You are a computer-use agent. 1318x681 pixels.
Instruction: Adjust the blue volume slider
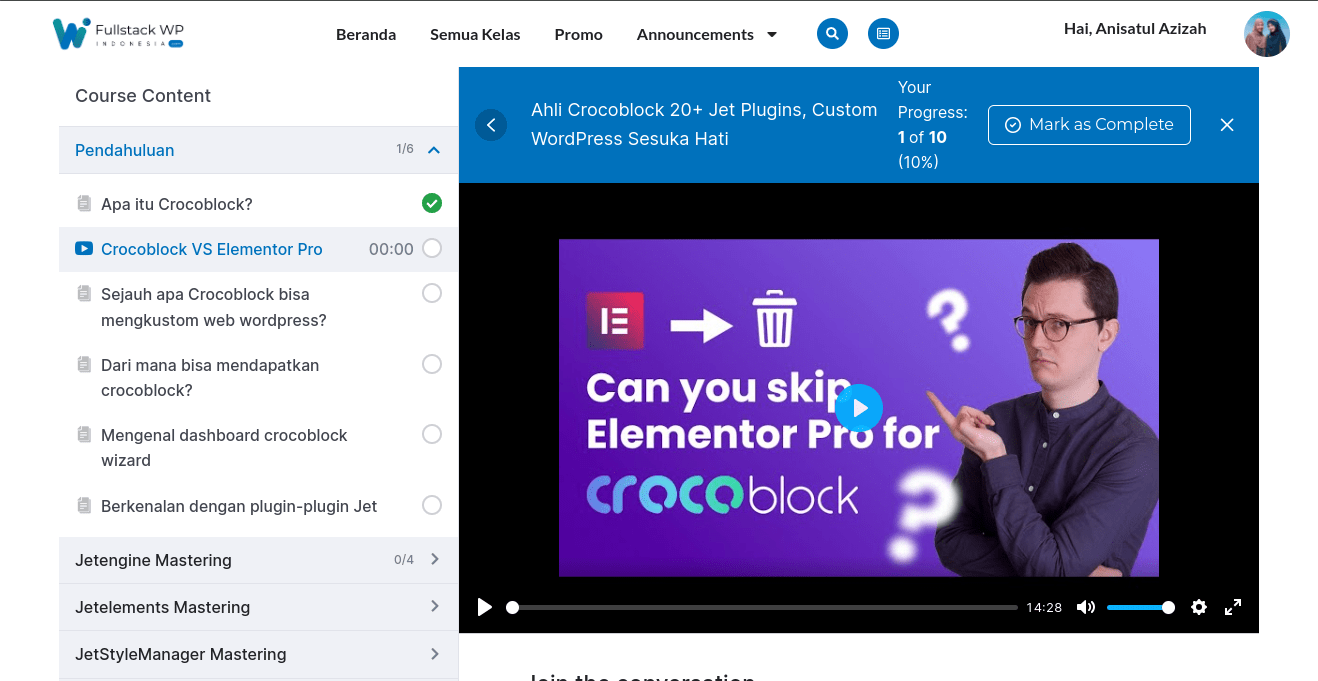[x=1140, y=607]
